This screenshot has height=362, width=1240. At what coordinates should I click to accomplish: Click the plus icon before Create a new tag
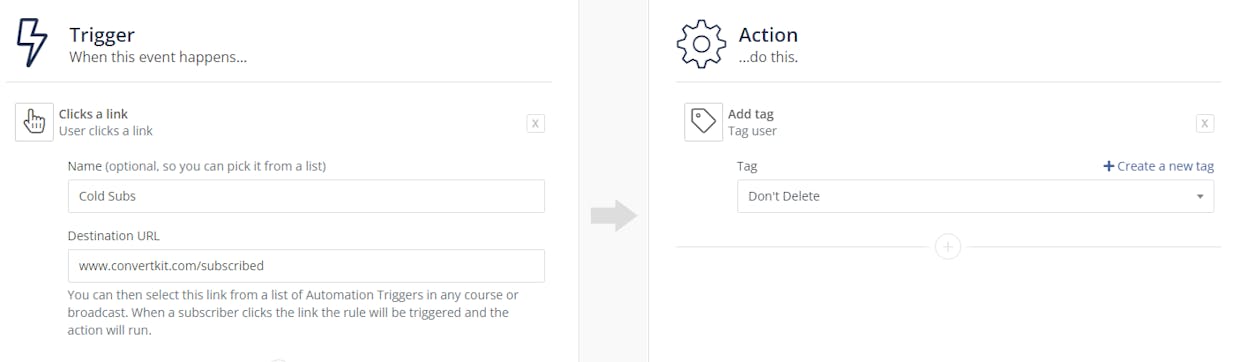pos(1108,166)
